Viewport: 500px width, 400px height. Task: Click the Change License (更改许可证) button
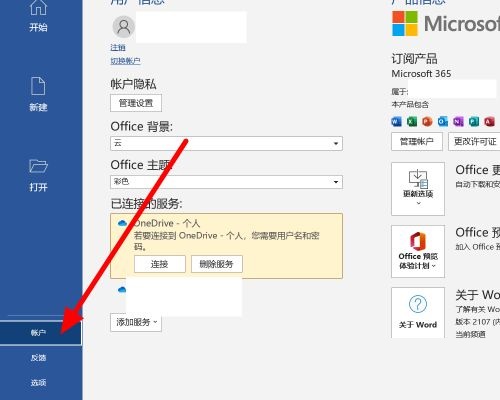click(475, 141)
